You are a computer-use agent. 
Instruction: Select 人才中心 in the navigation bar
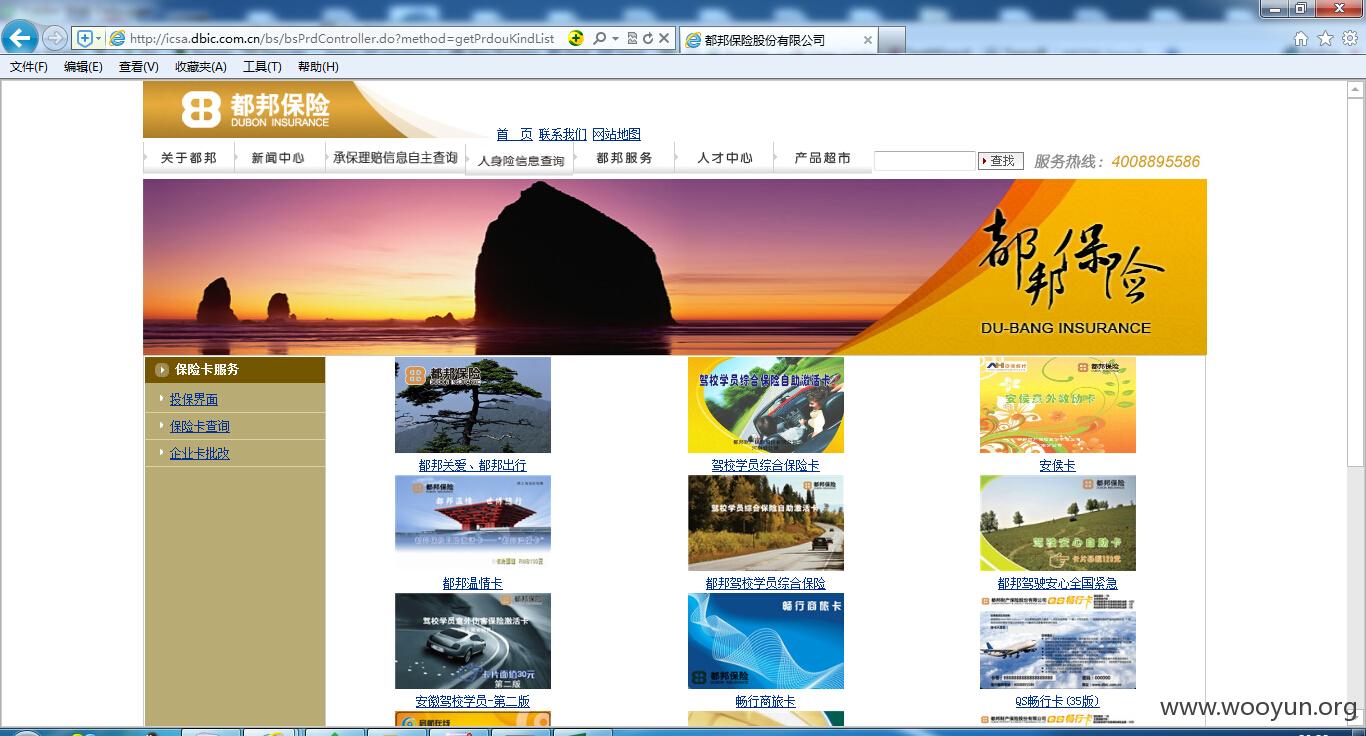coord(725,158)
